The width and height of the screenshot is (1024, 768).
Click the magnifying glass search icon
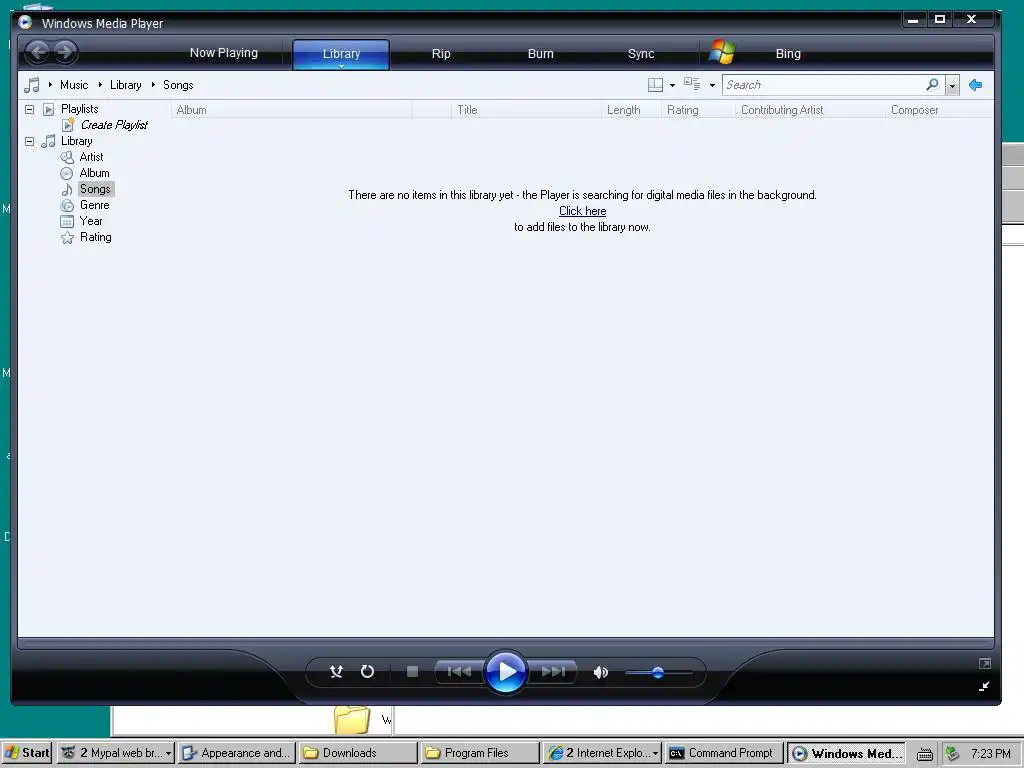(933, 85)
